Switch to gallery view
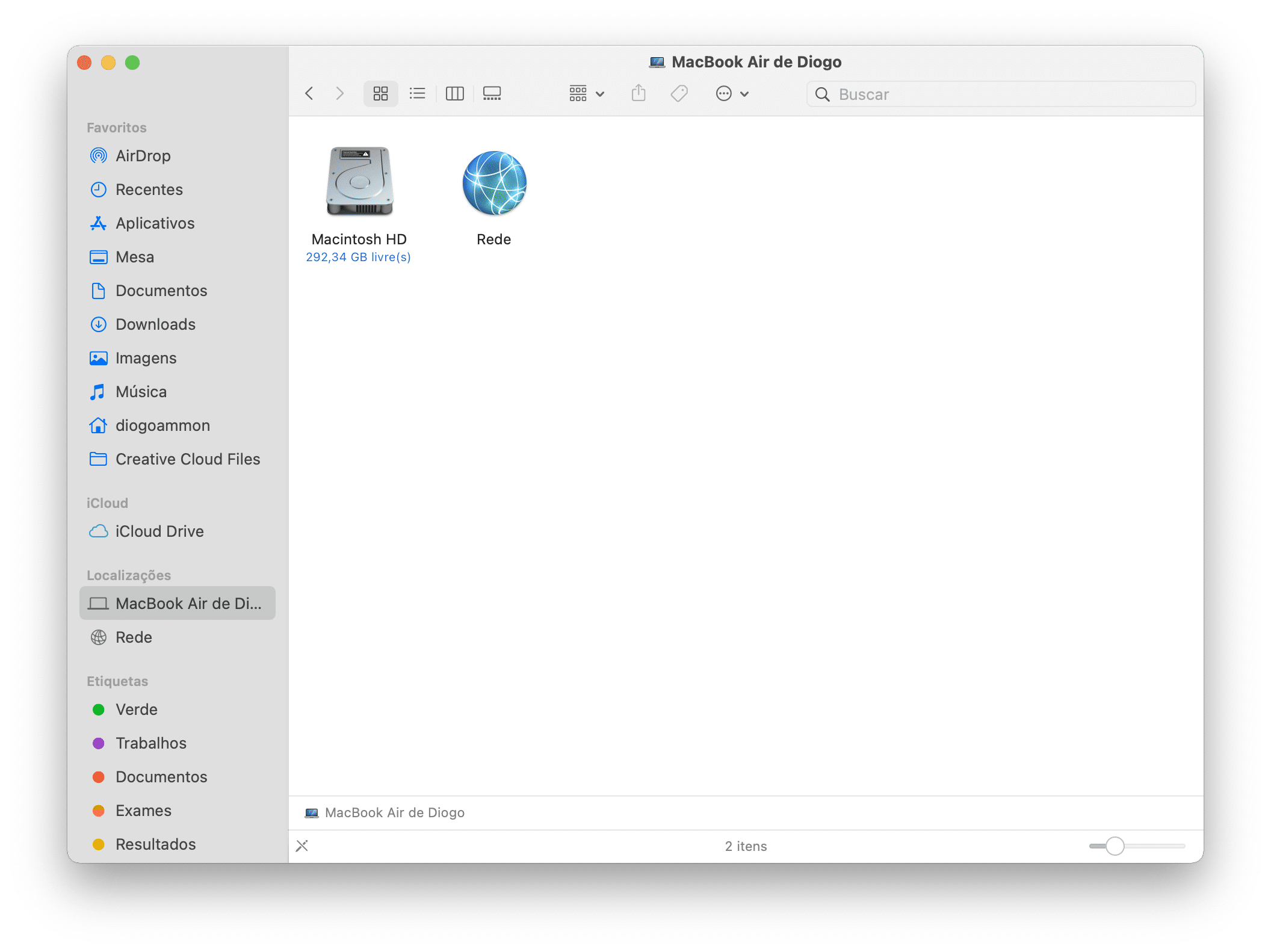 (x=492, y=93)
